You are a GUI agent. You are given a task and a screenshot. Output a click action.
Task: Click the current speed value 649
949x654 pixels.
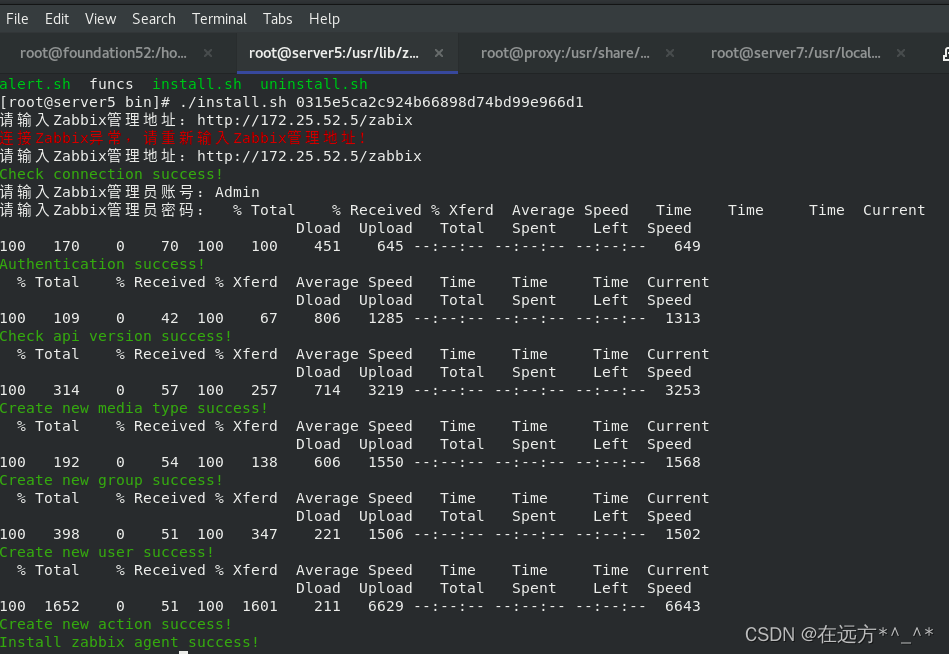coord(687,246)
